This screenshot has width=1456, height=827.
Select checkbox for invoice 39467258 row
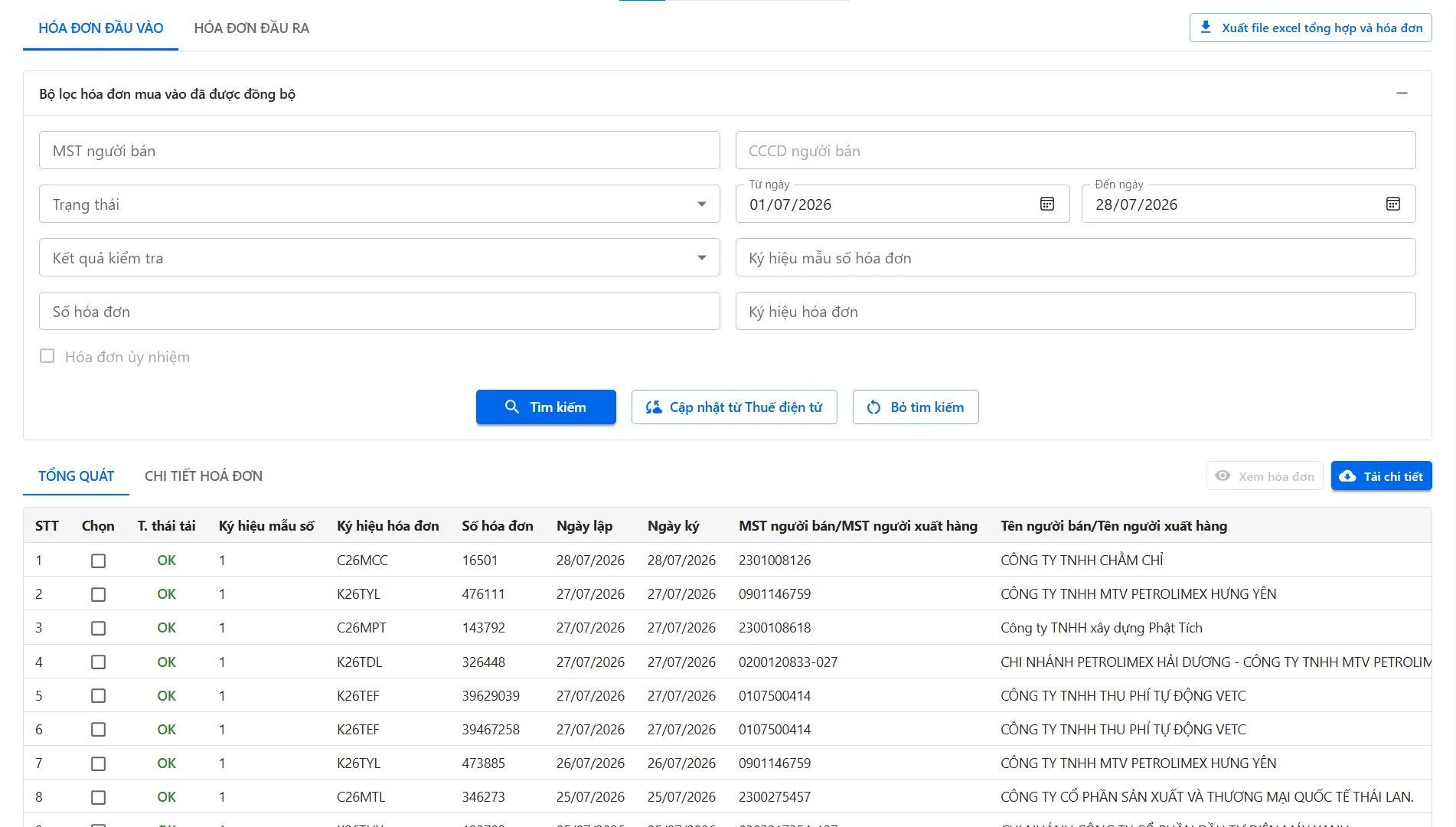[x=98, y=729]
